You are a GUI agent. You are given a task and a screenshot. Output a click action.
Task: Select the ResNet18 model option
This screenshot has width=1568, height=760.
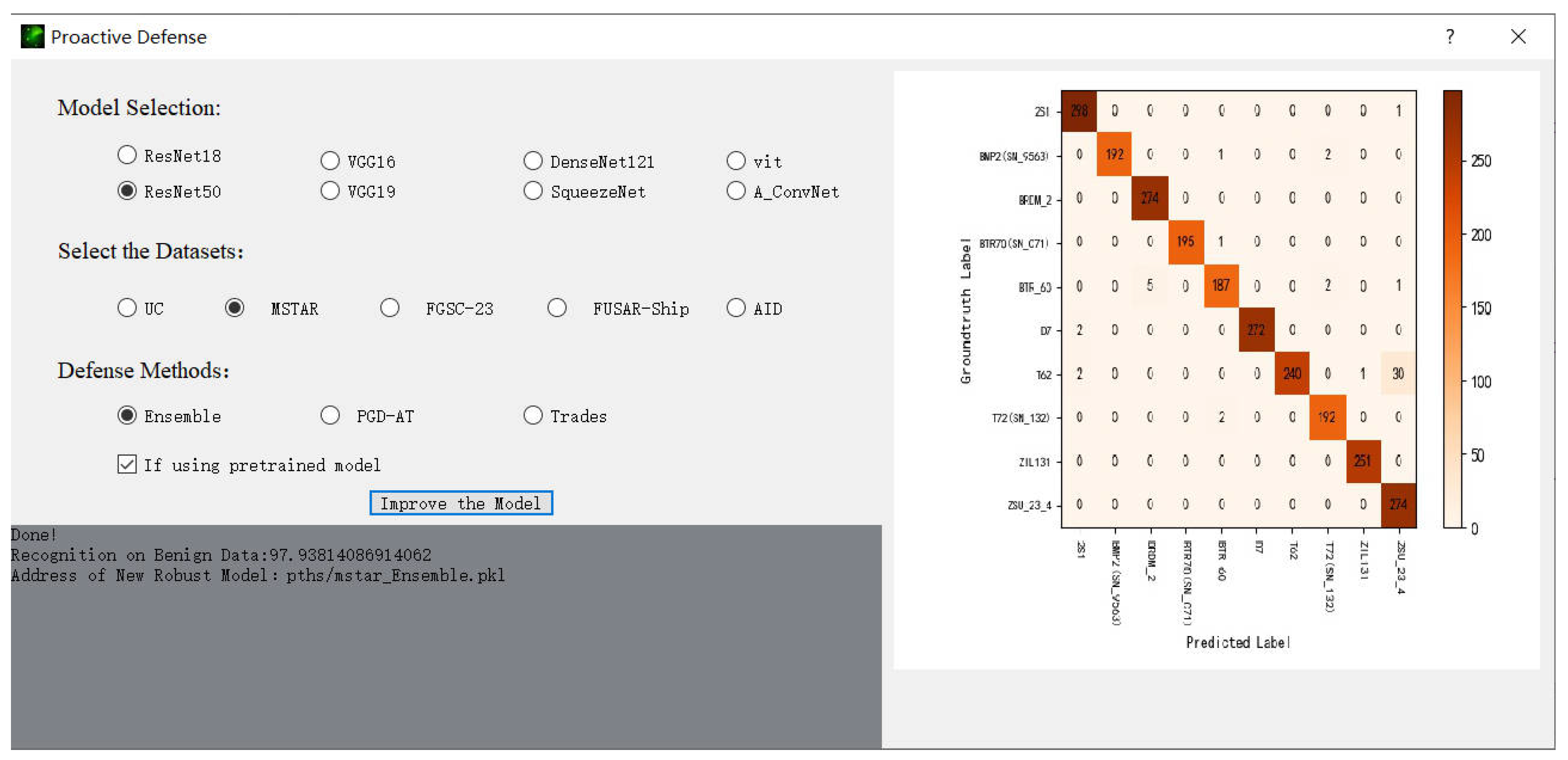click(127, 155)
